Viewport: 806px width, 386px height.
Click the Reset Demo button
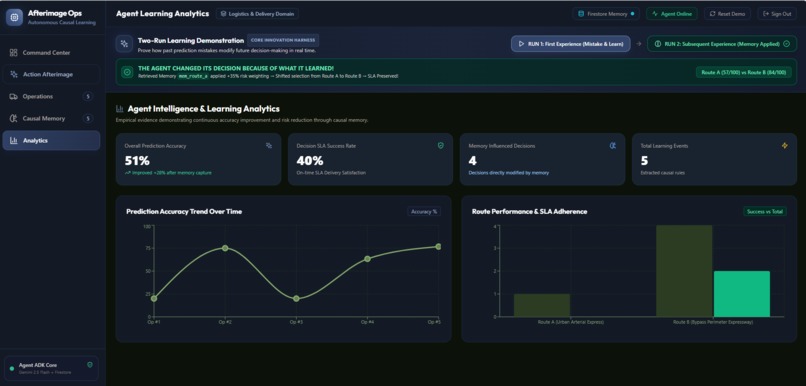(727, 14)
